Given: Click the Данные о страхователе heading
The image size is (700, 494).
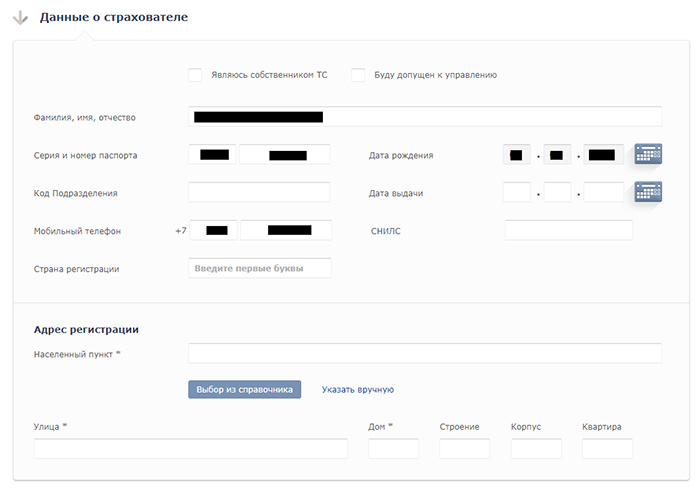Looking at the screenshot, I should click(x=114, y=17).
